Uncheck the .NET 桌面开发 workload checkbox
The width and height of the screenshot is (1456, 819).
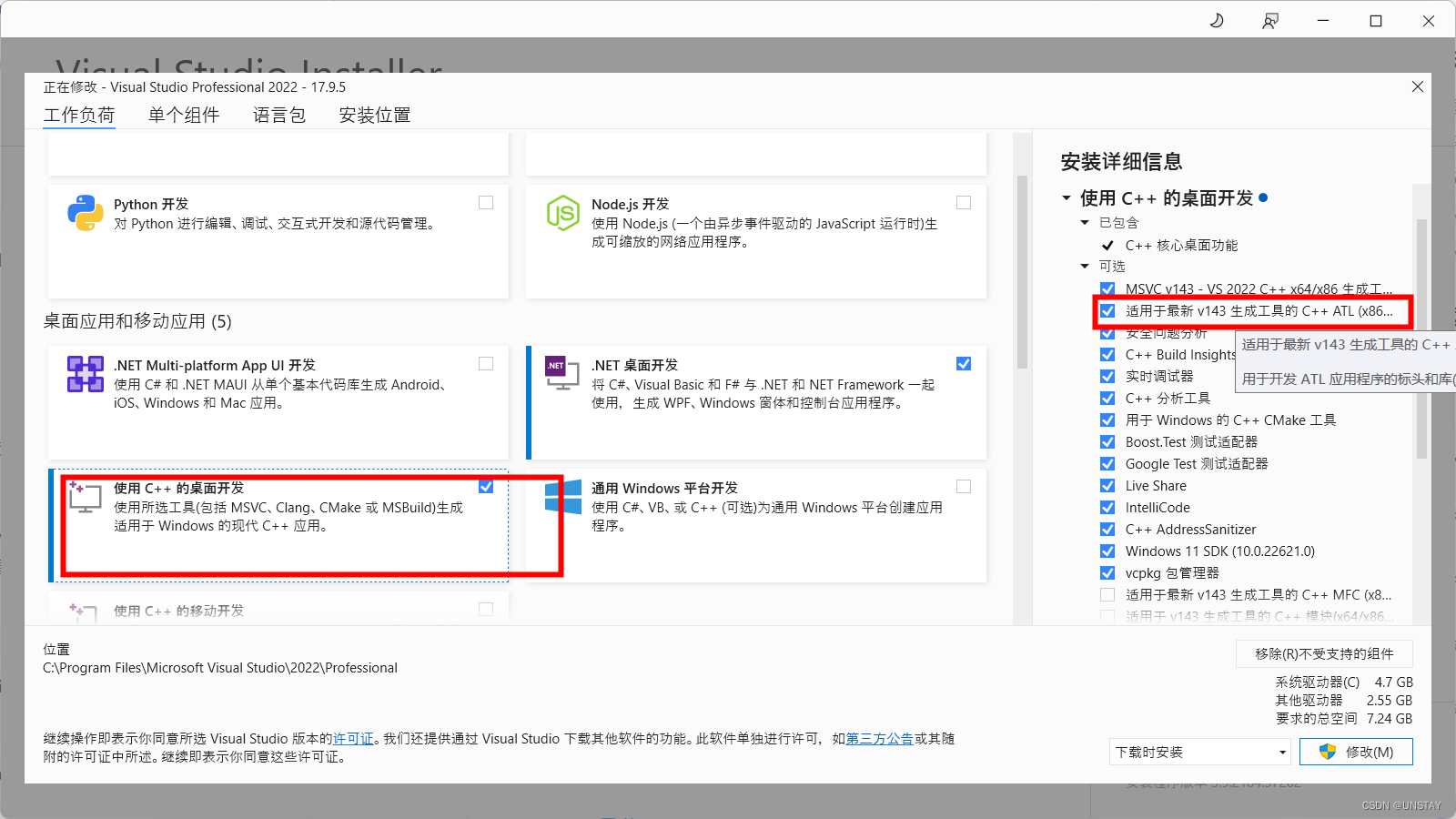pos(964,363)
